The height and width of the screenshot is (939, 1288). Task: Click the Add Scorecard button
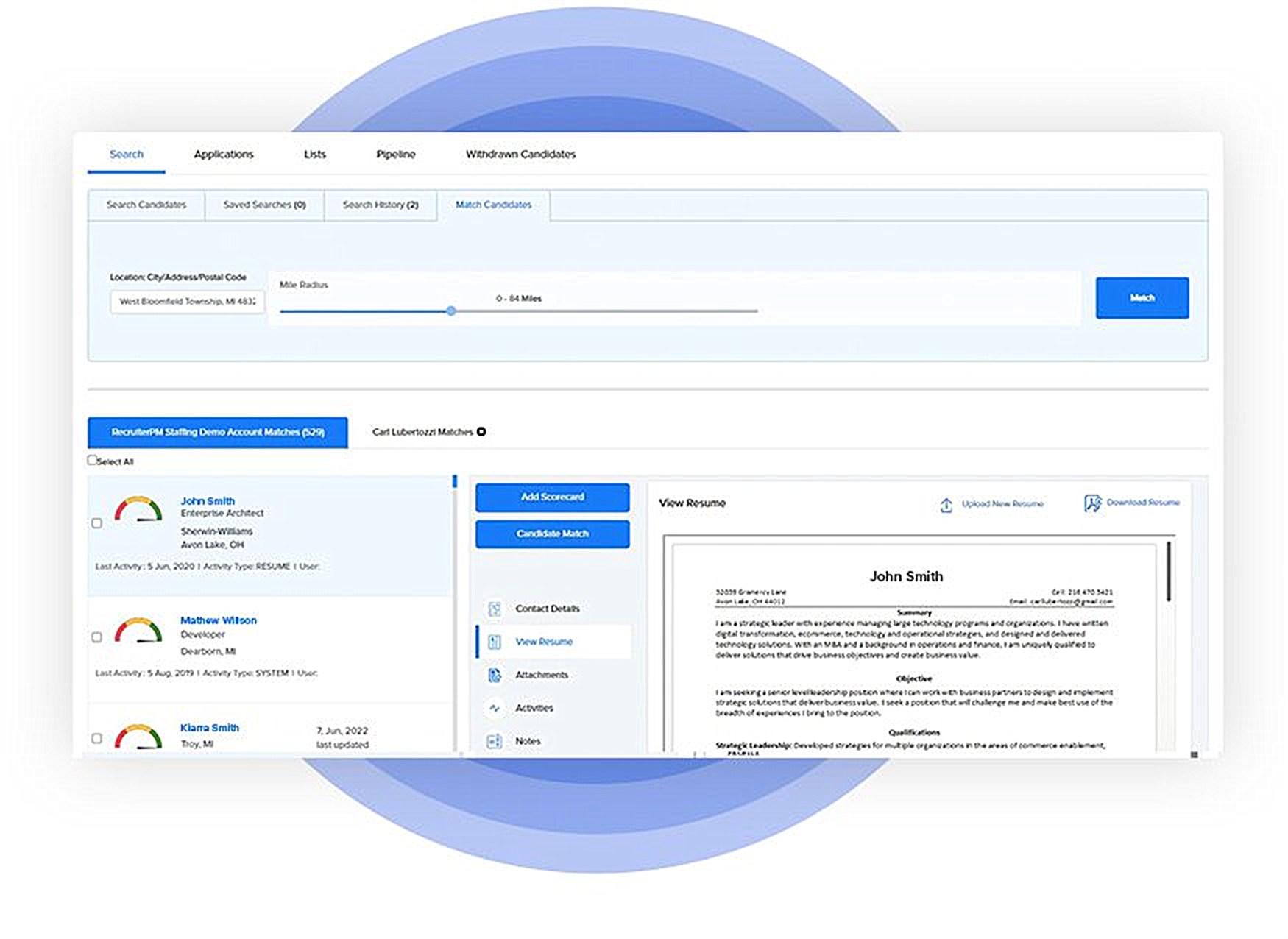pyautogui.click(x=553, y=497)
